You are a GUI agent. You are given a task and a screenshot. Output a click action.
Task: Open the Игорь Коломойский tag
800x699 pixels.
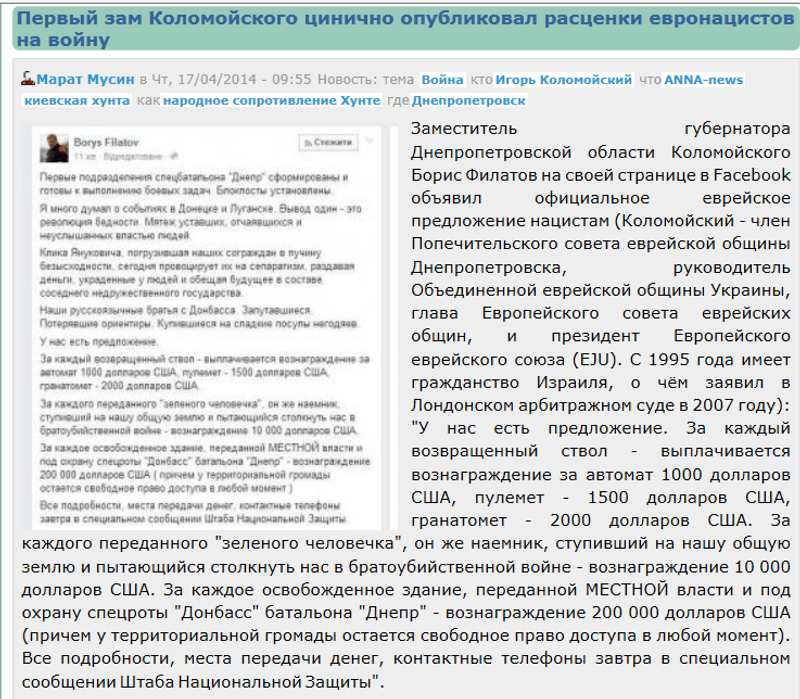(x=564, y=80)
